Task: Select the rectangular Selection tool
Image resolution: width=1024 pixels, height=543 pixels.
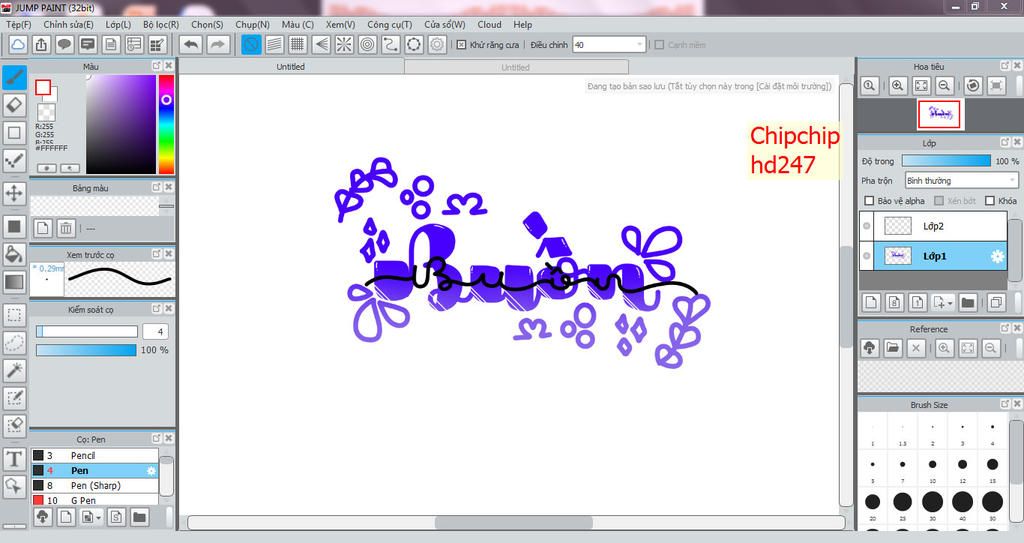Action: click(14, 315)
